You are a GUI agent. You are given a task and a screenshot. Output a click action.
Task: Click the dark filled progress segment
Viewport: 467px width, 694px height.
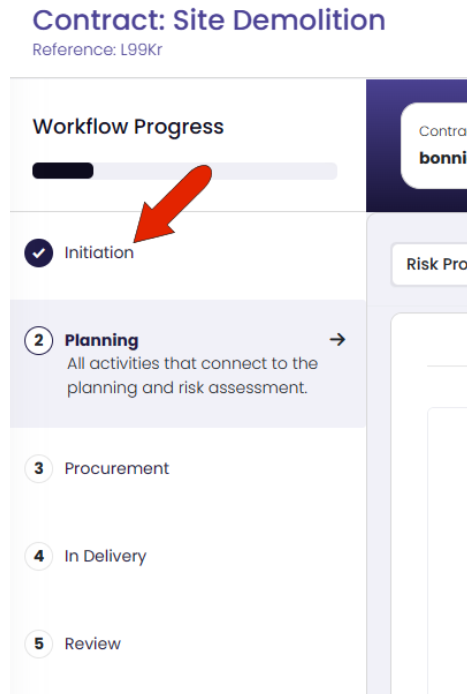pos(63,171)
